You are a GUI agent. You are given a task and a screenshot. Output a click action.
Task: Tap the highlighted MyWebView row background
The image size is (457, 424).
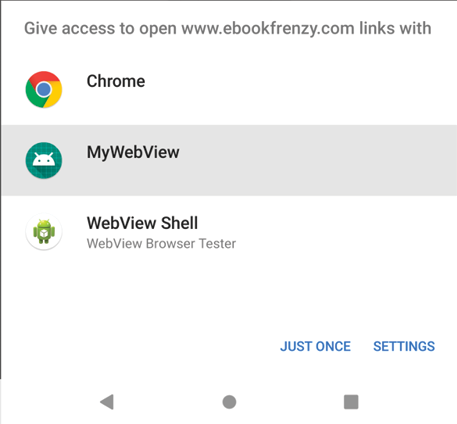[229, 160]
